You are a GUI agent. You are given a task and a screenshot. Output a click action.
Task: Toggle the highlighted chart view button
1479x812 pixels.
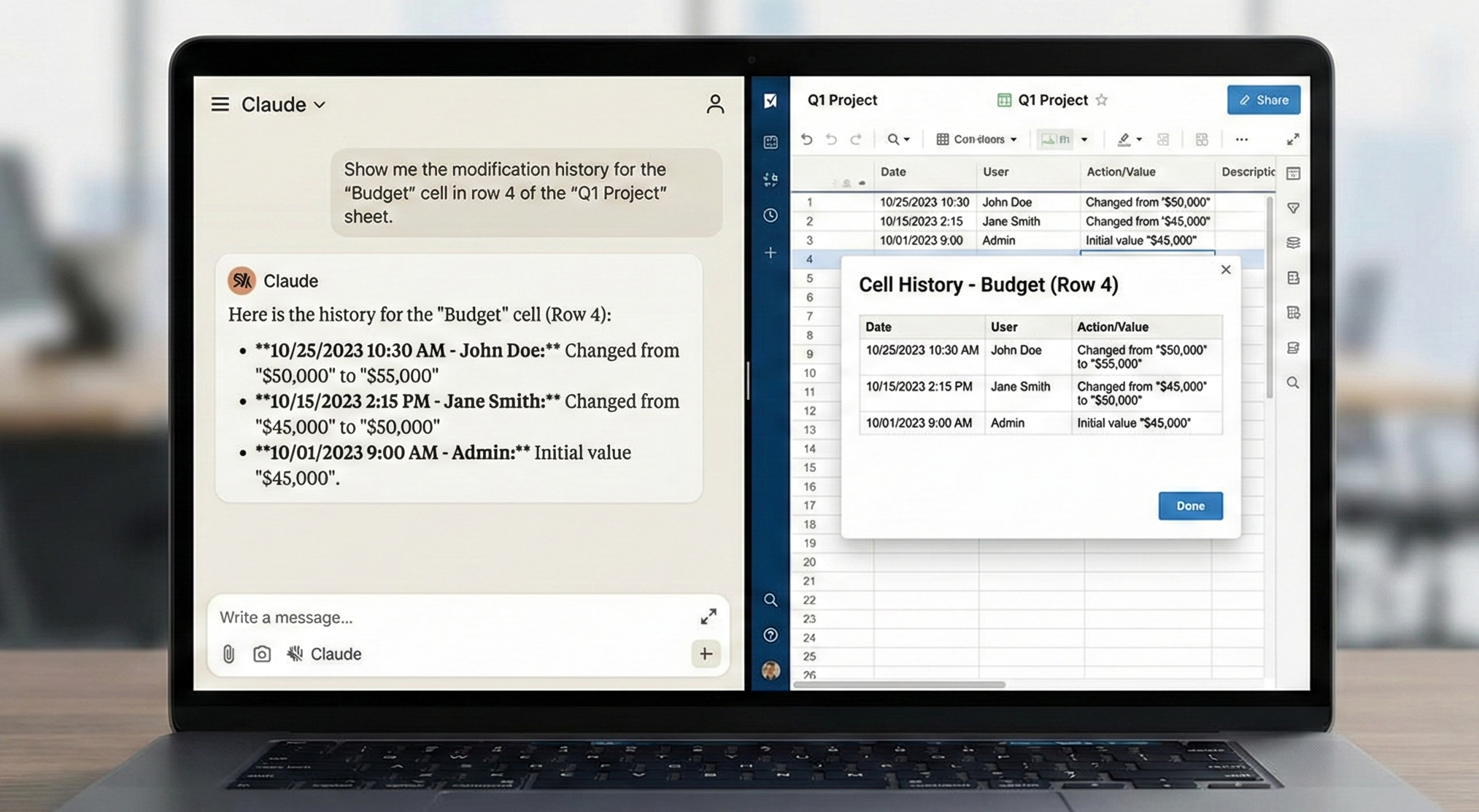[x=1055, y=139]
